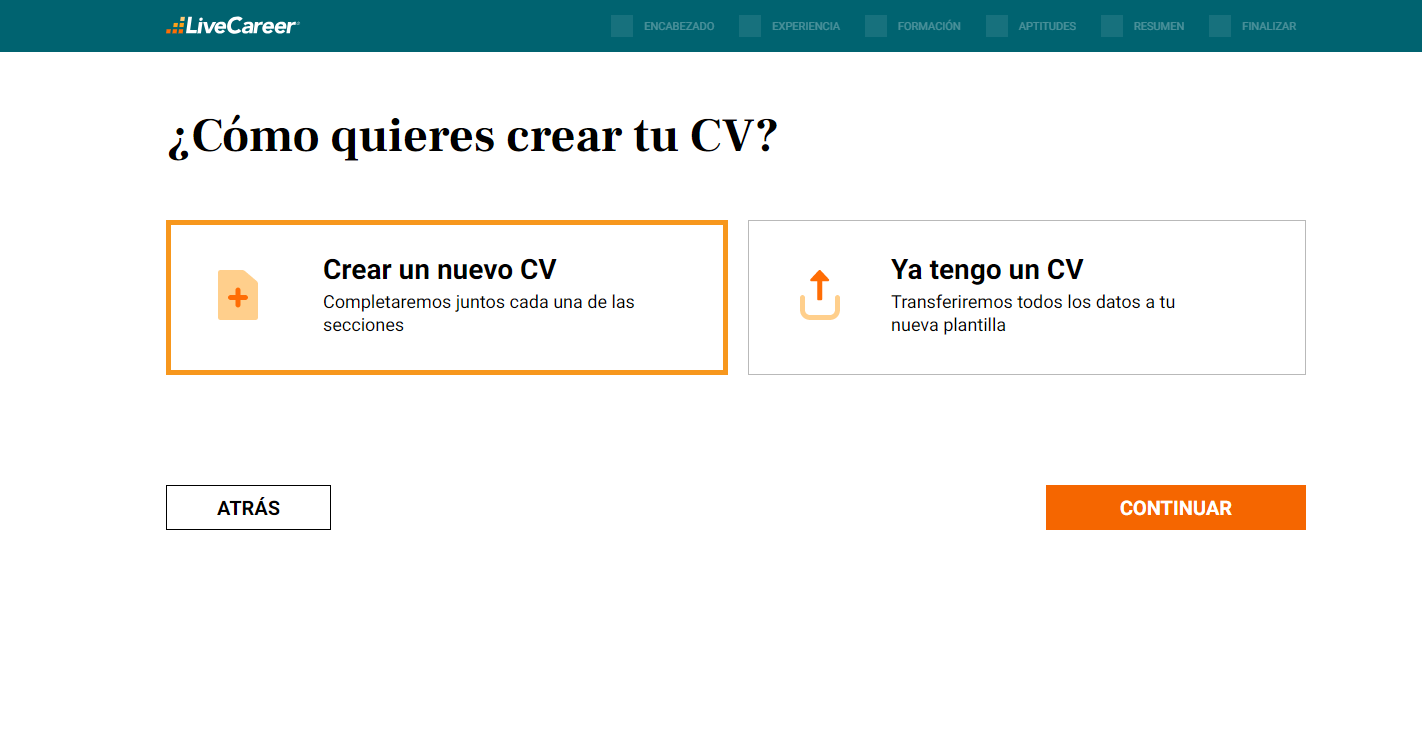
Task: Select the 'Crear un nuevo CV' card
Action: point(447,298)
